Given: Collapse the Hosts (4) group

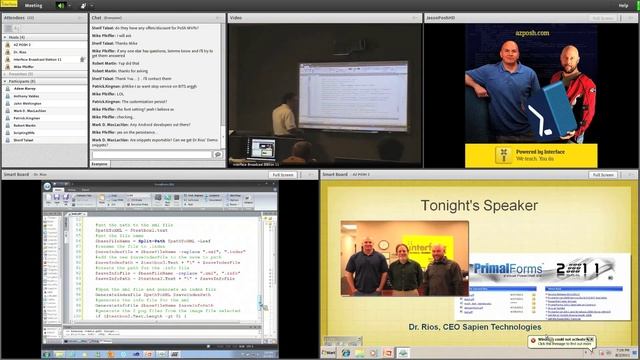Looking at the screenshot, I should (5, 37).
